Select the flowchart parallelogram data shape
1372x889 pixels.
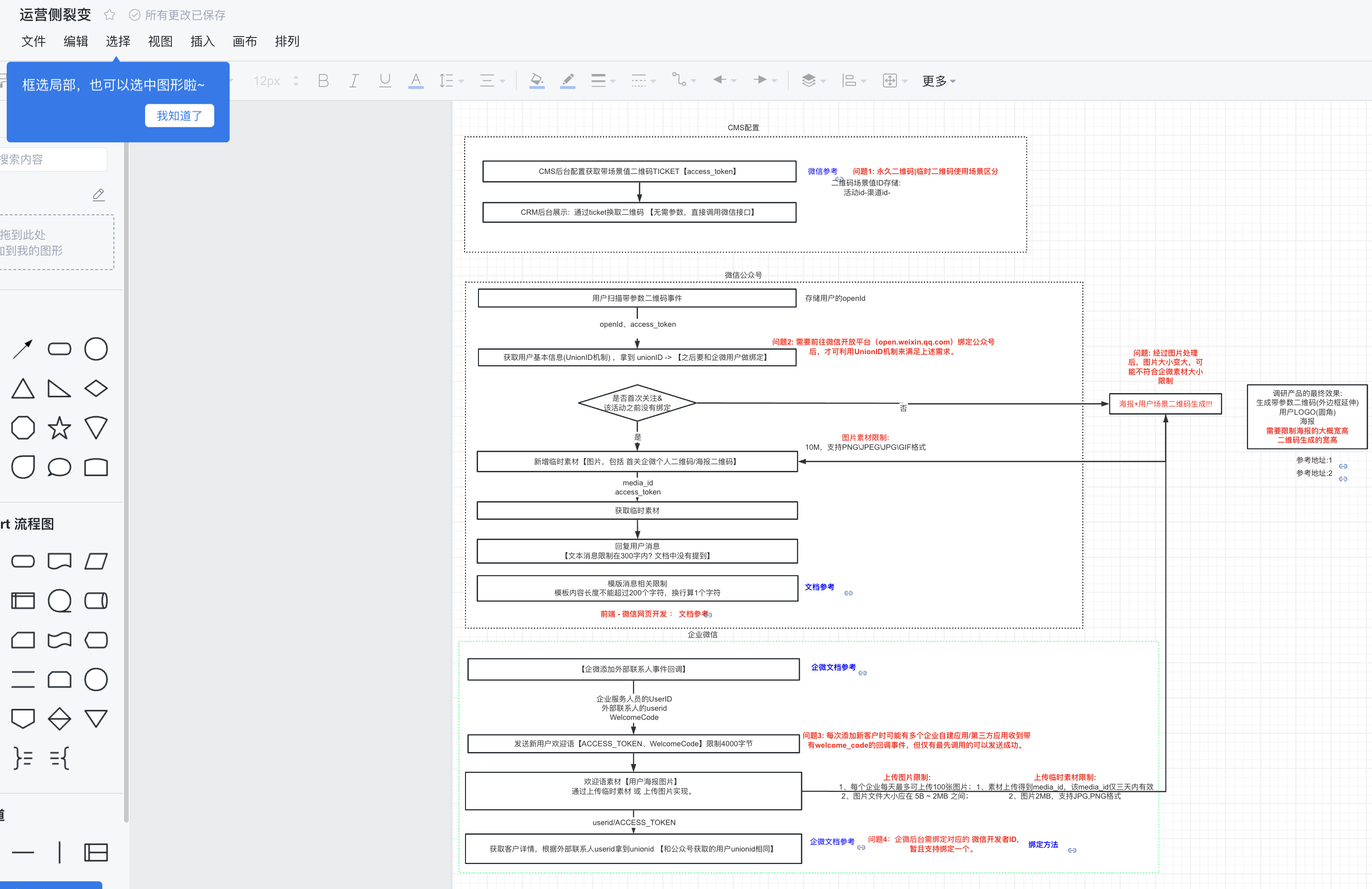96,561
